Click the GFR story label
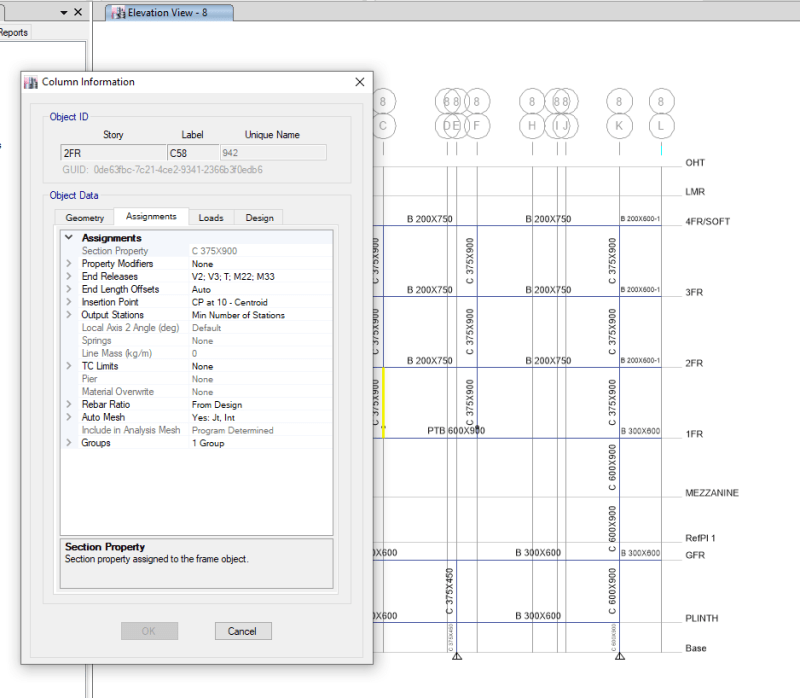800x698 pixels. coord(695,555)
